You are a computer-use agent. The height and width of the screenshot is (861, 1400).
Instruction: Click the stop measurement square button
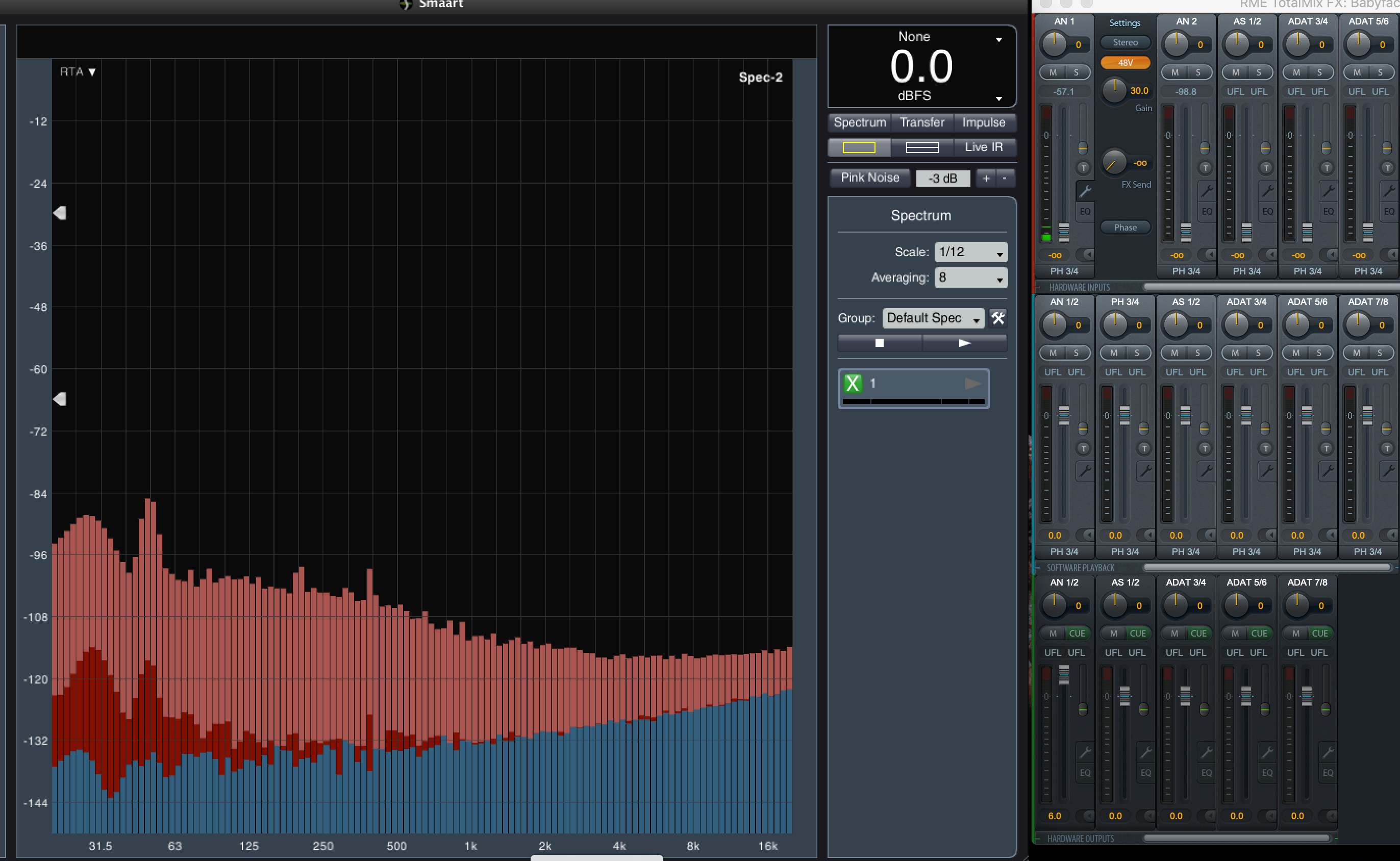879,343
